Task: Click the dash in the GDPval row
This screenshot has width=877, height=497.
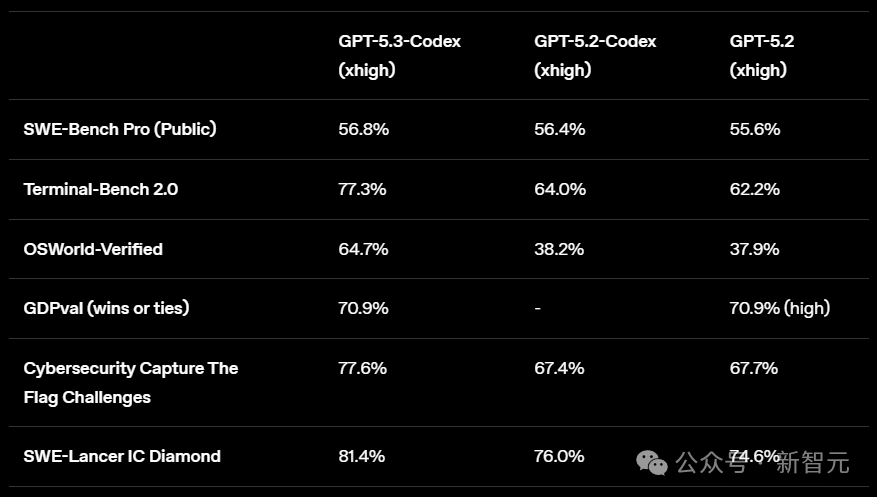Action: tap(538, 308)
